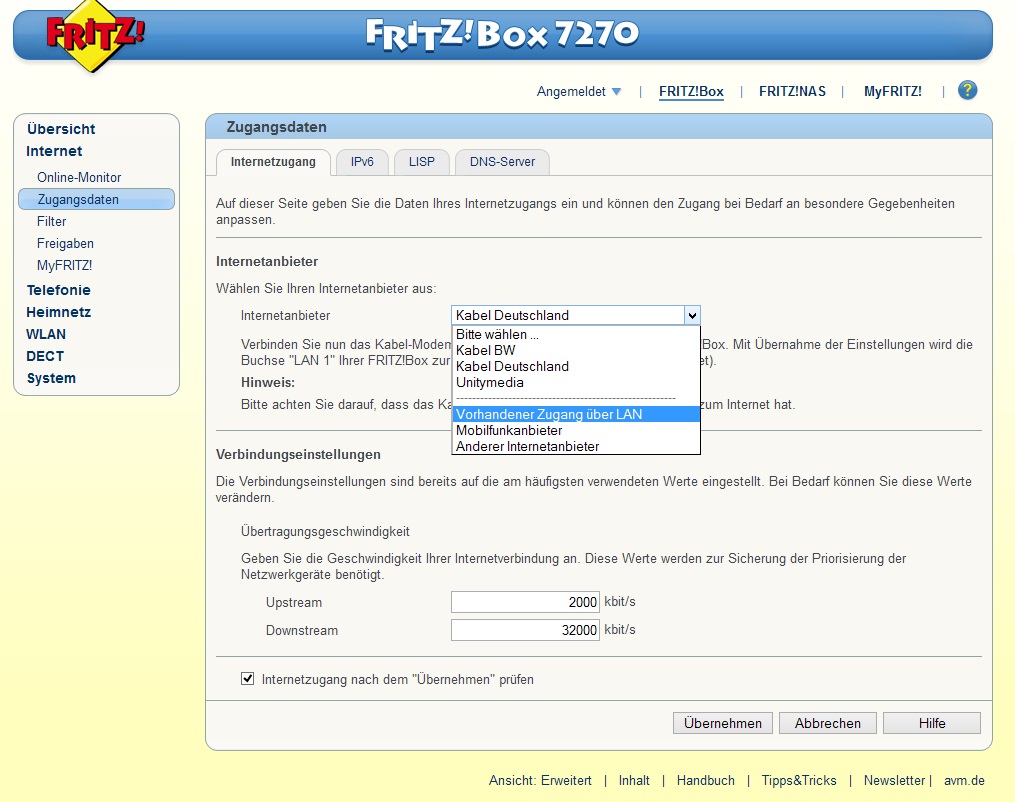Switch to the IPv6 tab
1015x802 pixels.
362,162
